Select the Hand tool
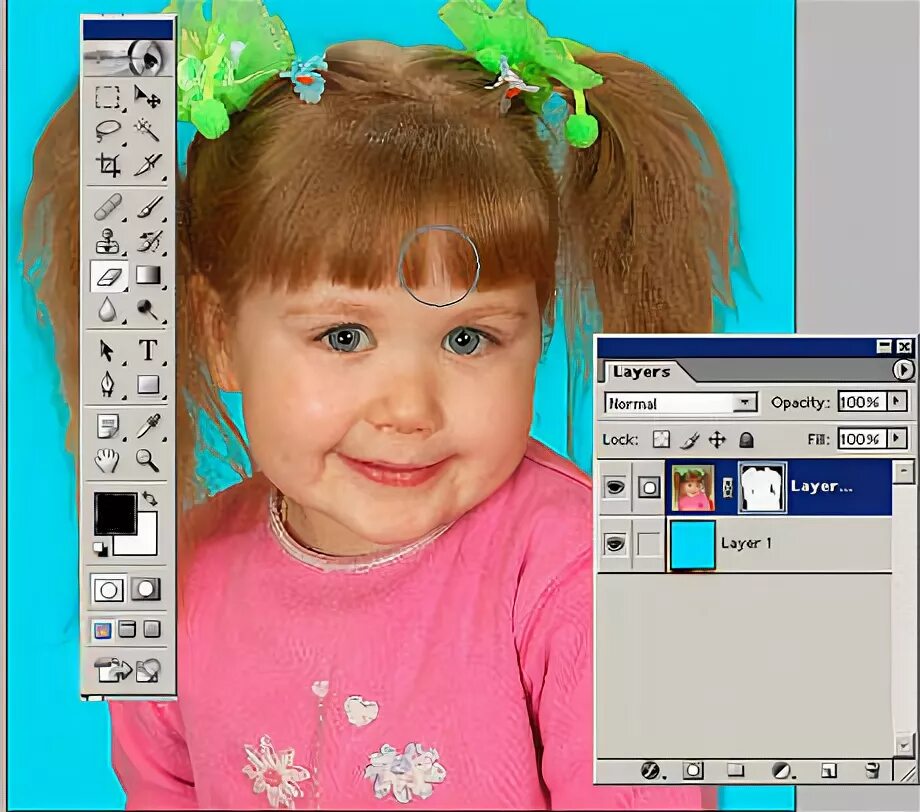 (x=108, y=461)
